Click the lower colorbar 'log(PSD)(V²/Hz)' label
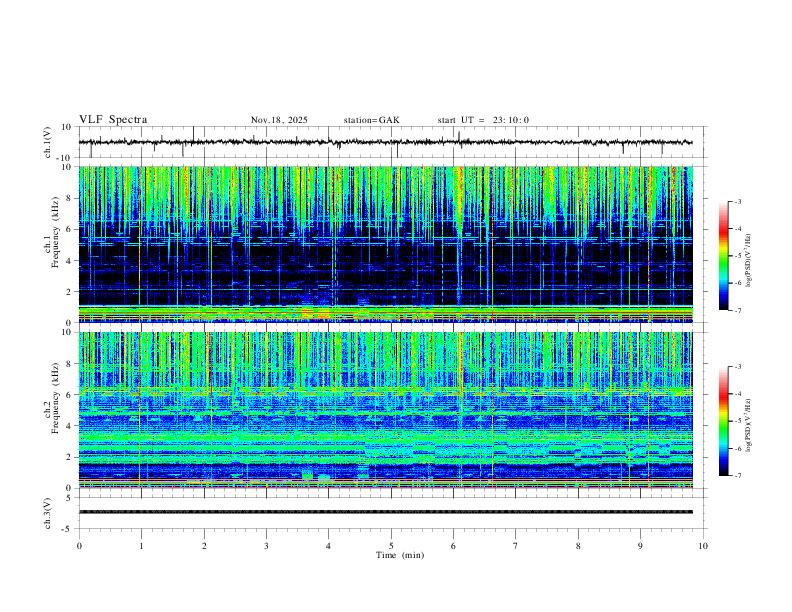 749,425
